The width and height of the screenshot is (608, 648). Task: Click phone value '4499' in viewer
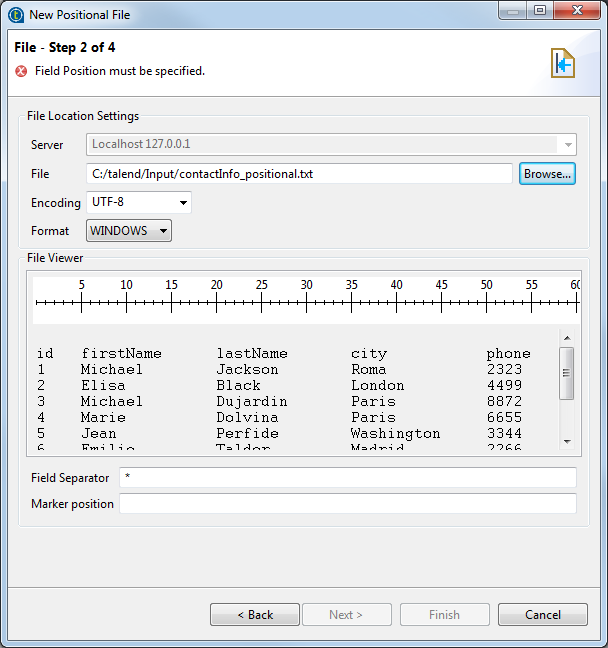tap(504, 386)
